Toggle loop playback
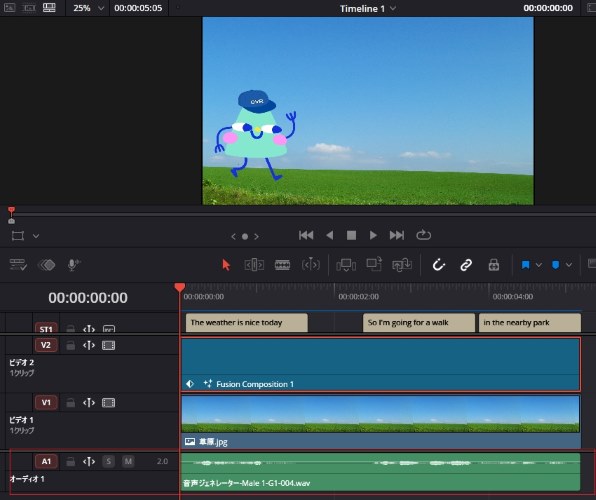 click(x=423, y=235)
